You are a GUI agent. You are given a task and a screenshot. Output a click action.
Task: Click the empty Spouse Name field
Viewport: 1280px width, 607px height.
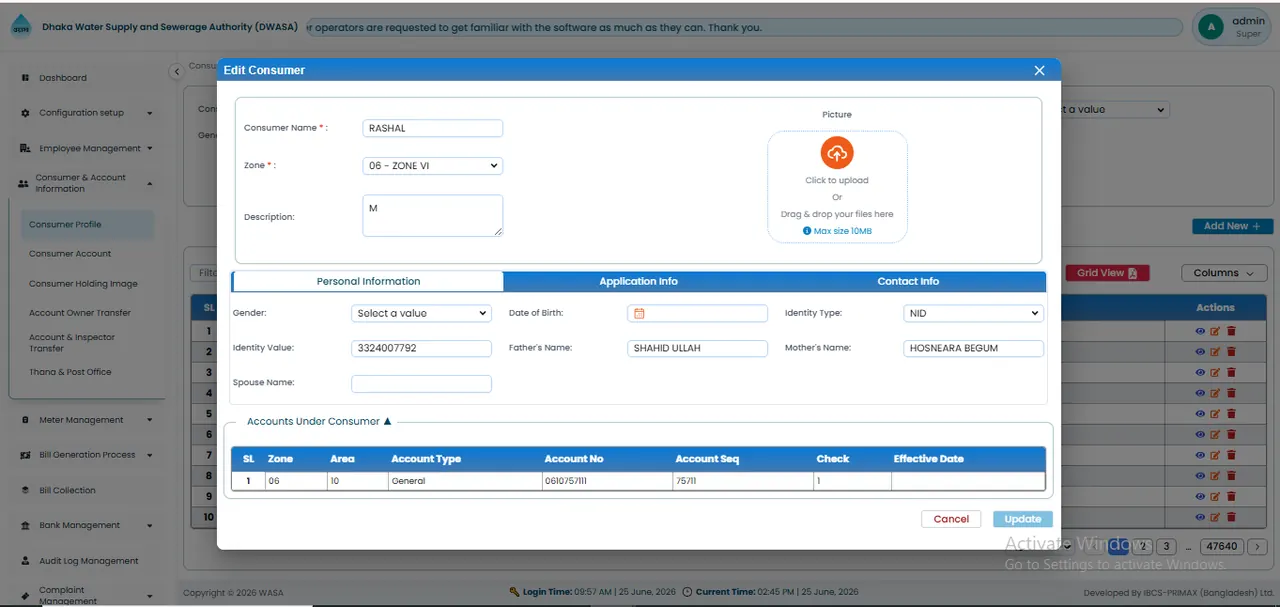(421, 383)
